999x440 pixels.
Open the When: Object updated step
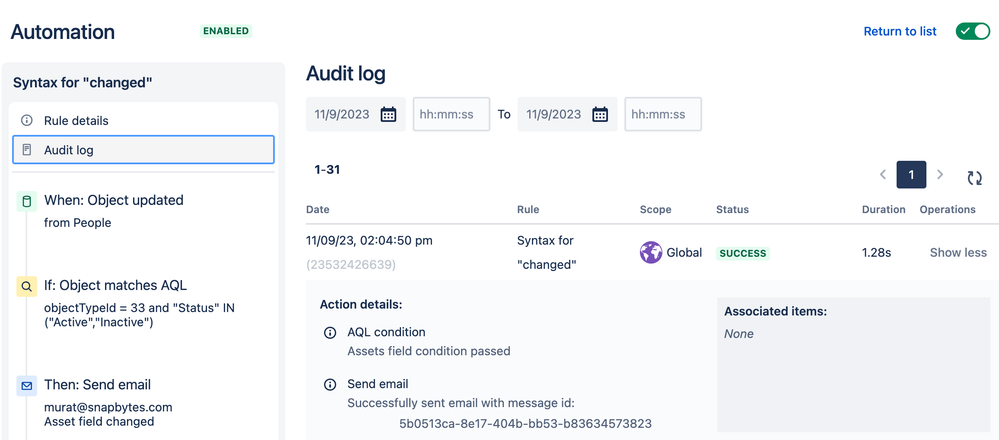pyautogui.click(x=113, y=200)
